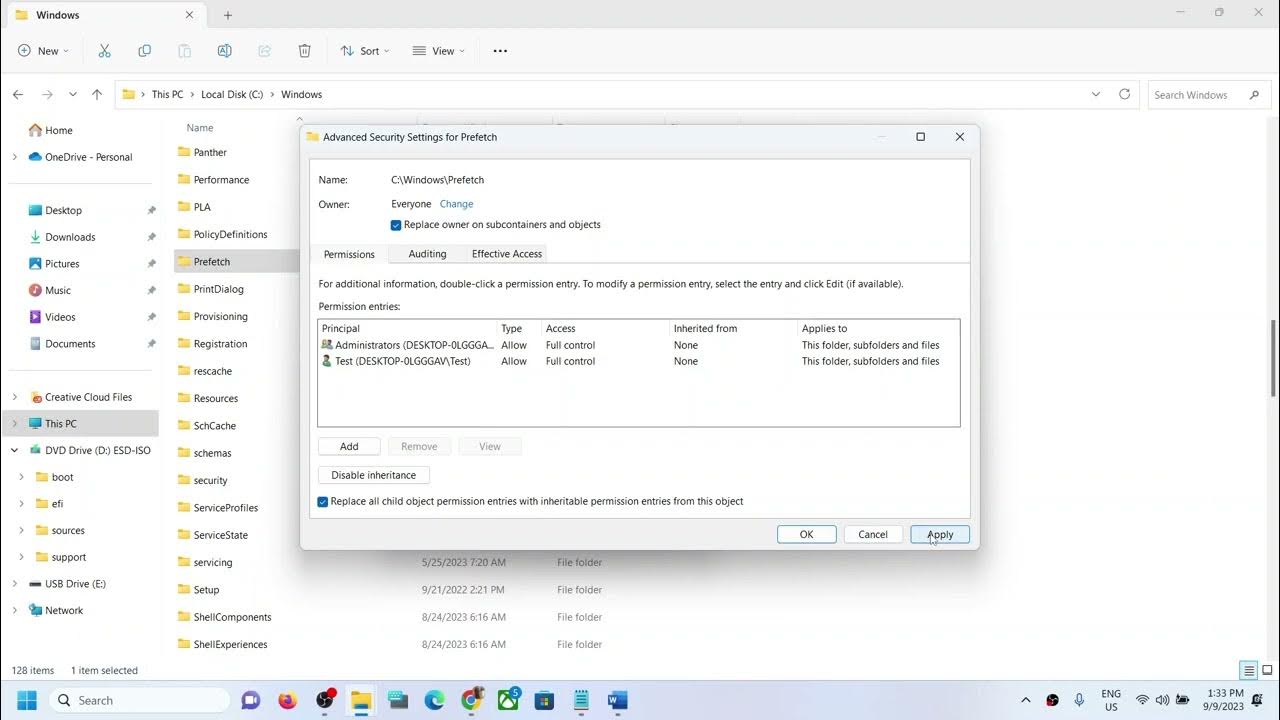Click the Apply button
Screen dimensions: 1280x720
tap(940, 534)
